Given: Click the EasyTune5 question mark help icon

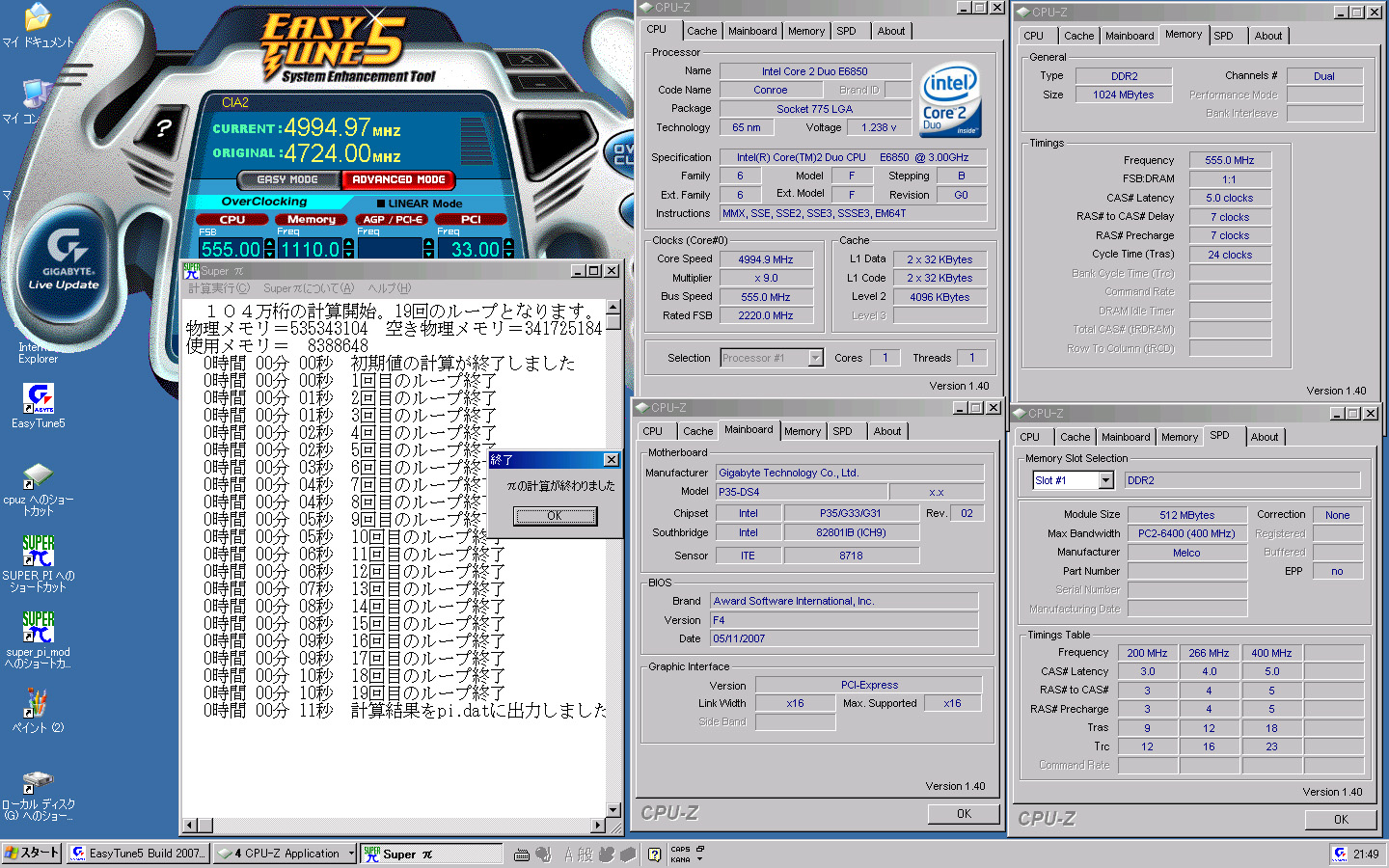Looking at the screenshot, I should pos(164,127).
